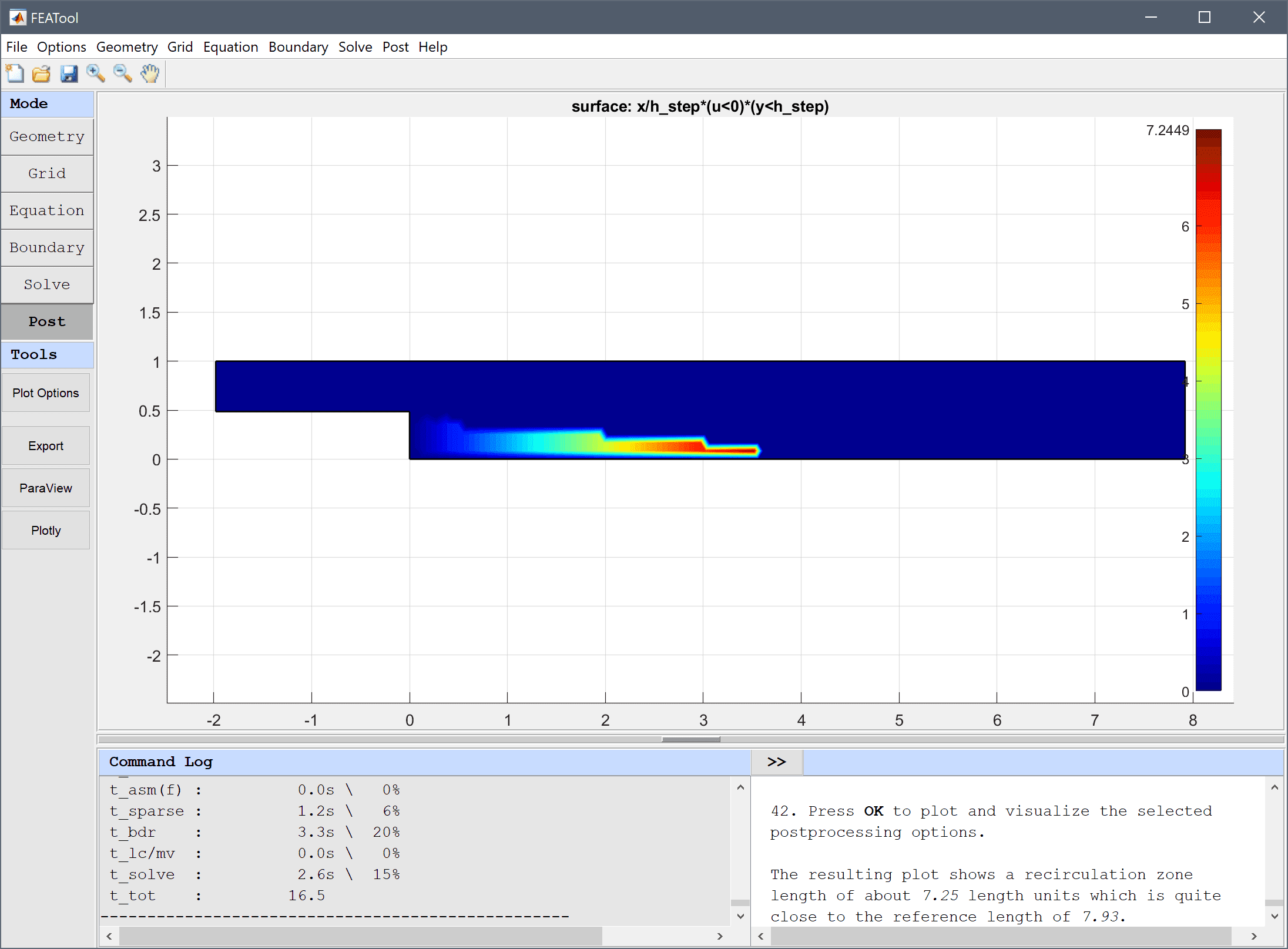The image size is (1288, 949).
Task: Open the Options menu
Action: 61,47
